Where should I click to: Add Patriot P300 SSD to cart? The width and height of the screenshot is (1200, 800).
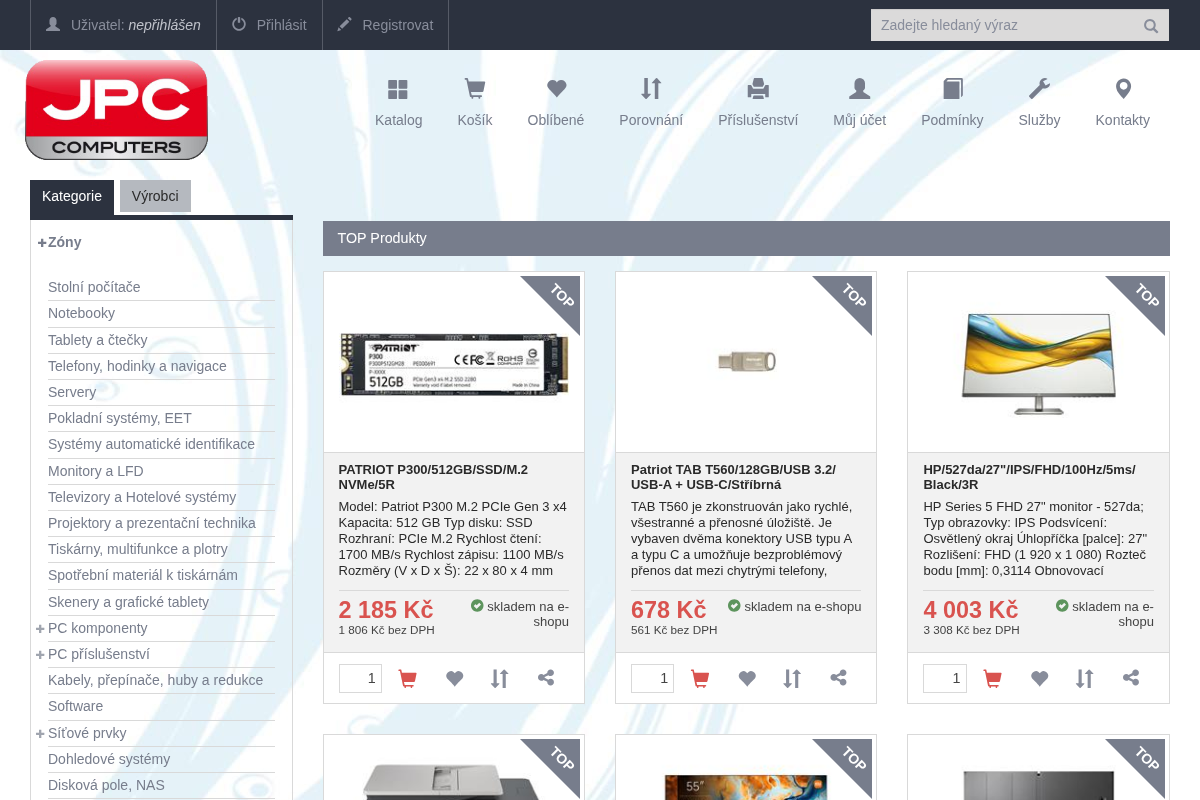point(407,679)
